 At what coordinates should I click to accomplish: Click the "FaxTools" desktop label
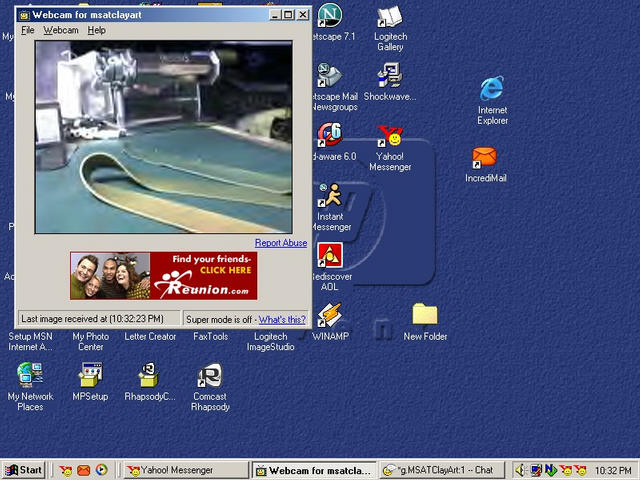click(210, 337)
